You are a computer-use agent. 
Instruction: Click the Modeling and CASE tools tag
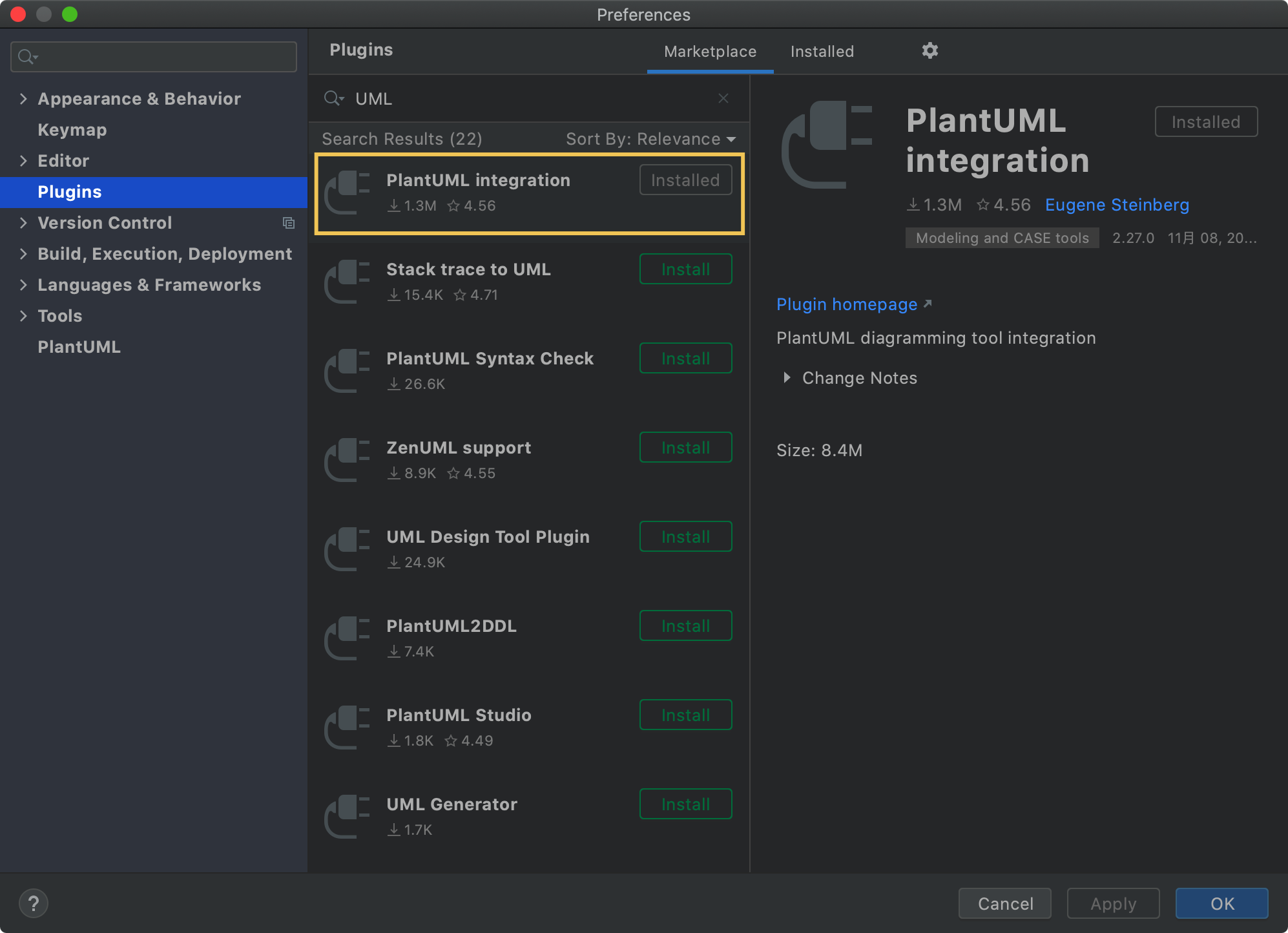(1002, 238)
